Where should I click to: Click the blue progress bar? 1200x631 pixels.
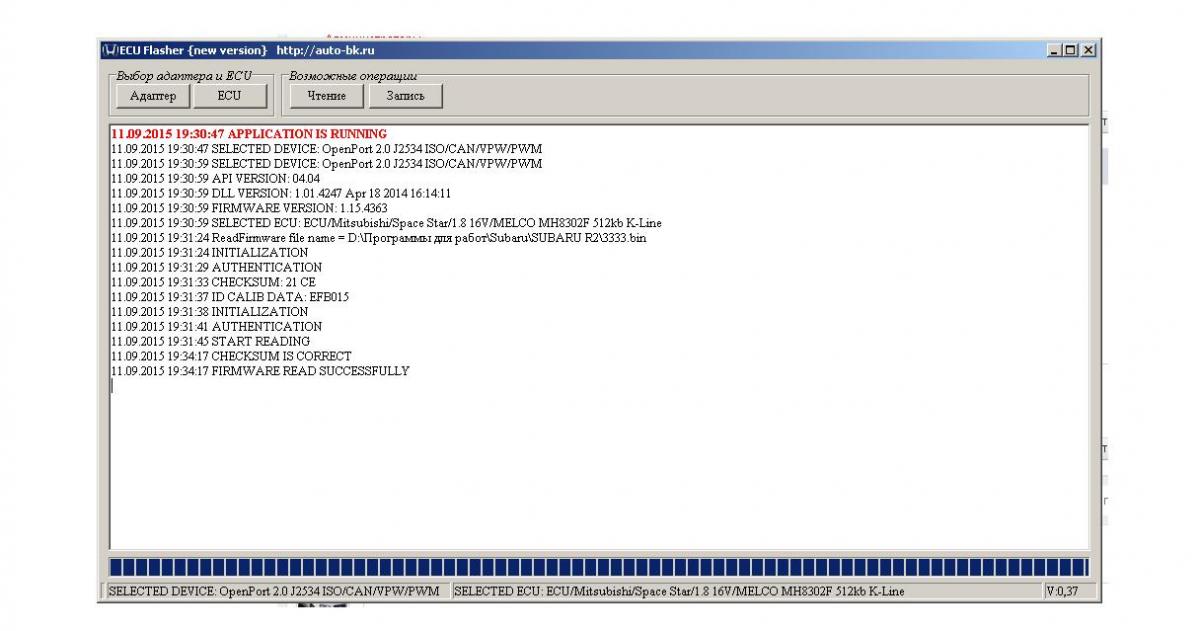(x=599, y=566)
